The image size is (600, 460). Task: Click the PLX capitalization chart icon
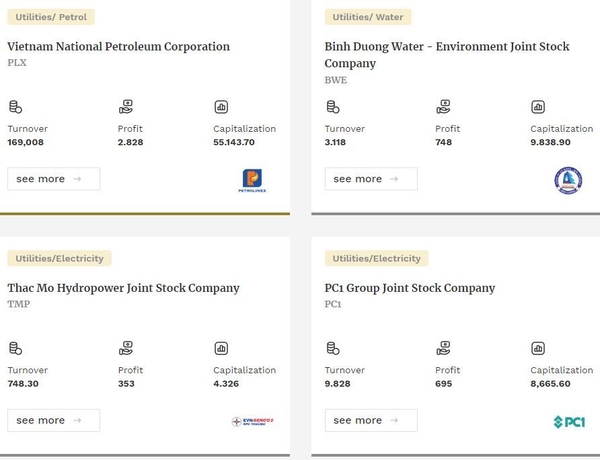(221, 107)
